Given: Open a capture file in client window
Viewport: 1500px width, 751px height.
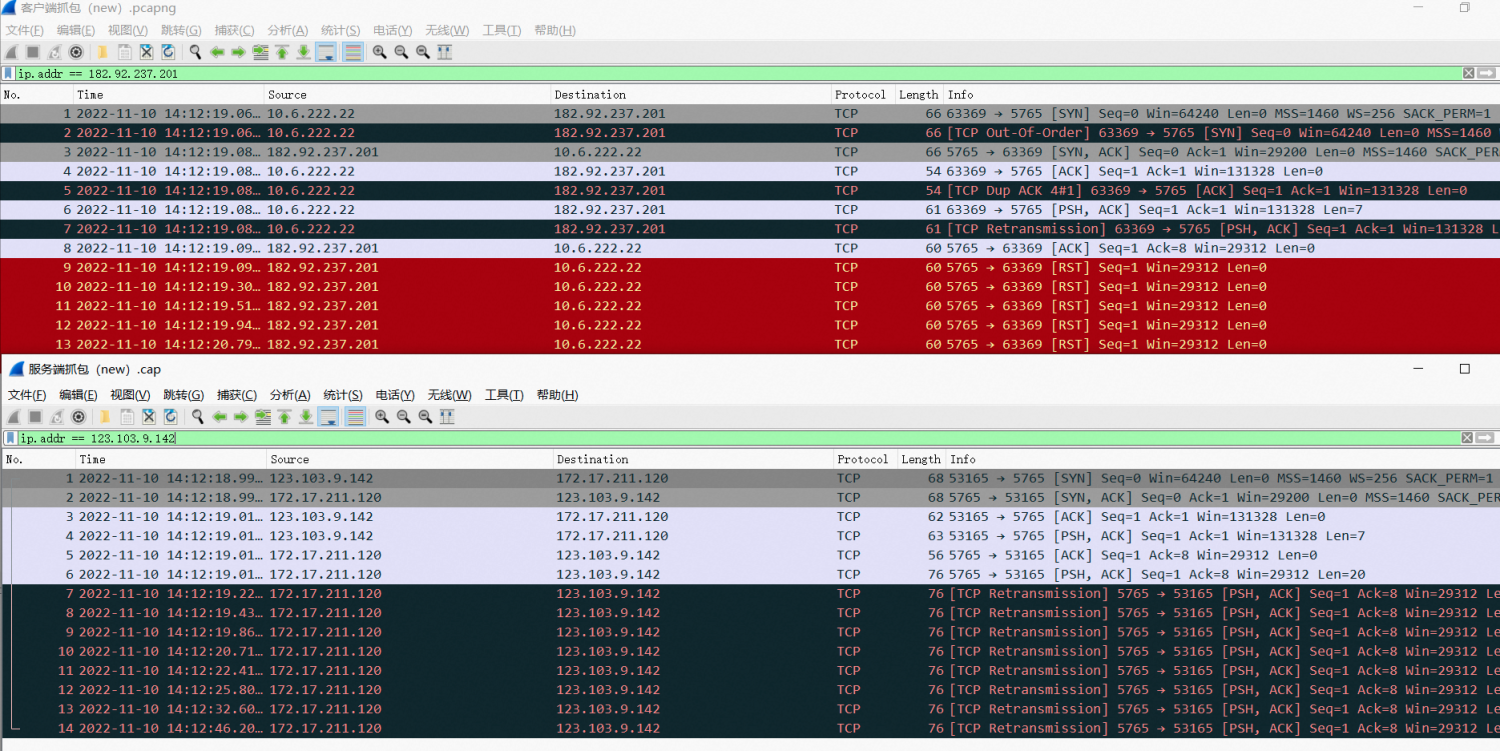Looking at the screenshot, I should click(x=102, y=52).
